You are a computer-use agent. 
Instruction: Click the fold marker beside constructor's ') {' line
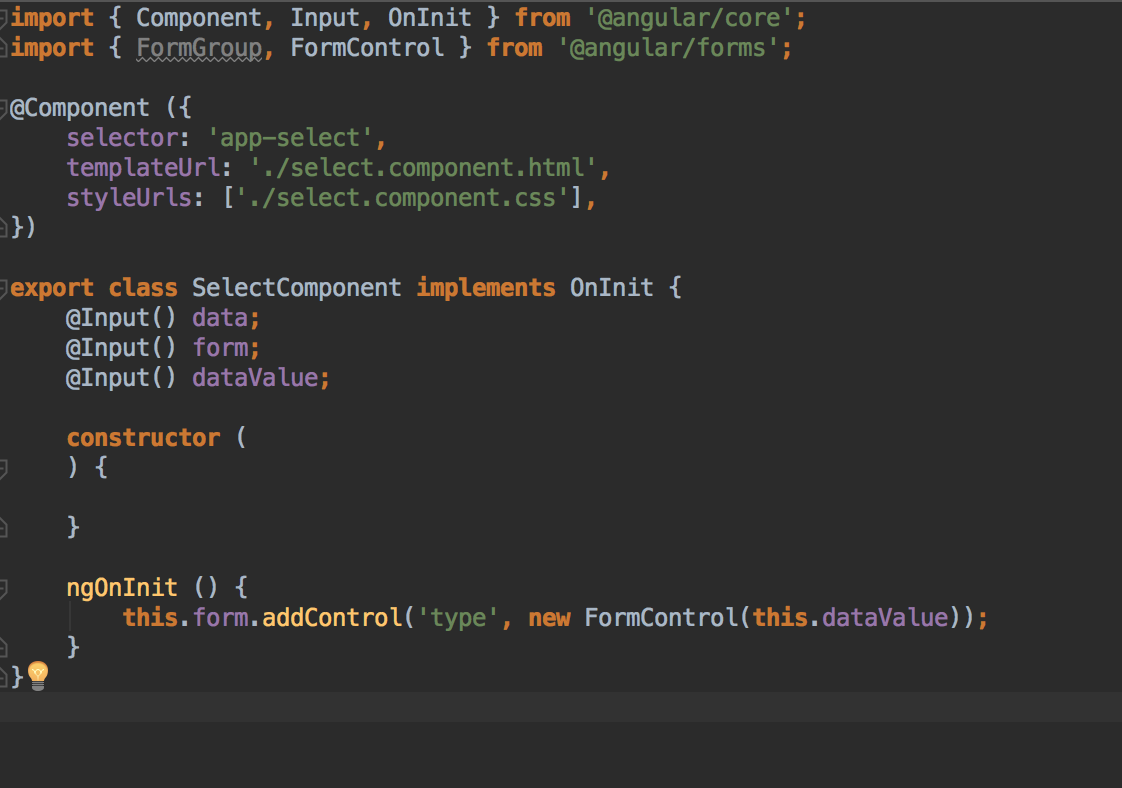pyautogui.click(x=3, y=468)
